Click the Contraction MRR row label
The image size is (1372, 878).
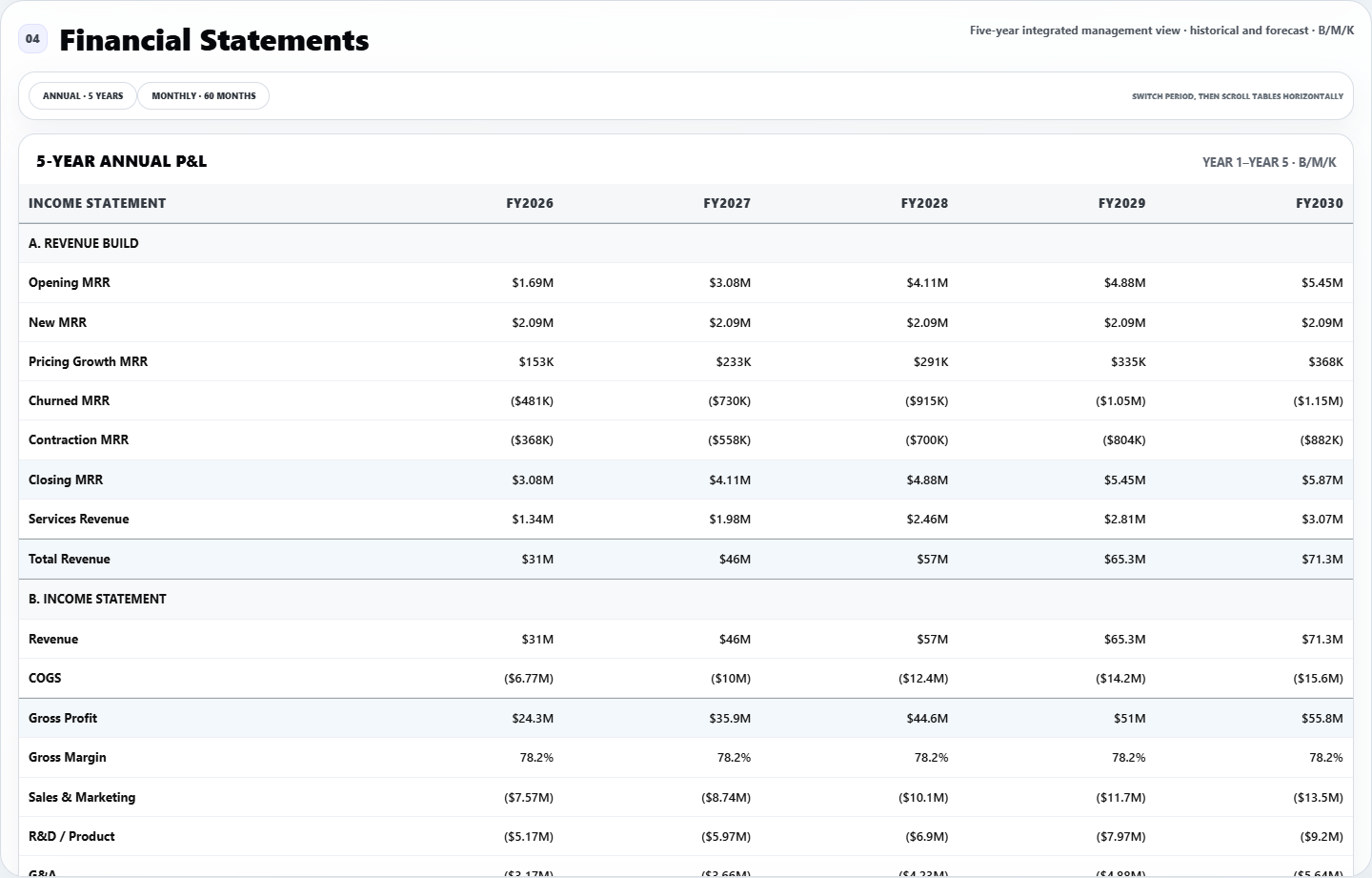(x=78, y=439)
